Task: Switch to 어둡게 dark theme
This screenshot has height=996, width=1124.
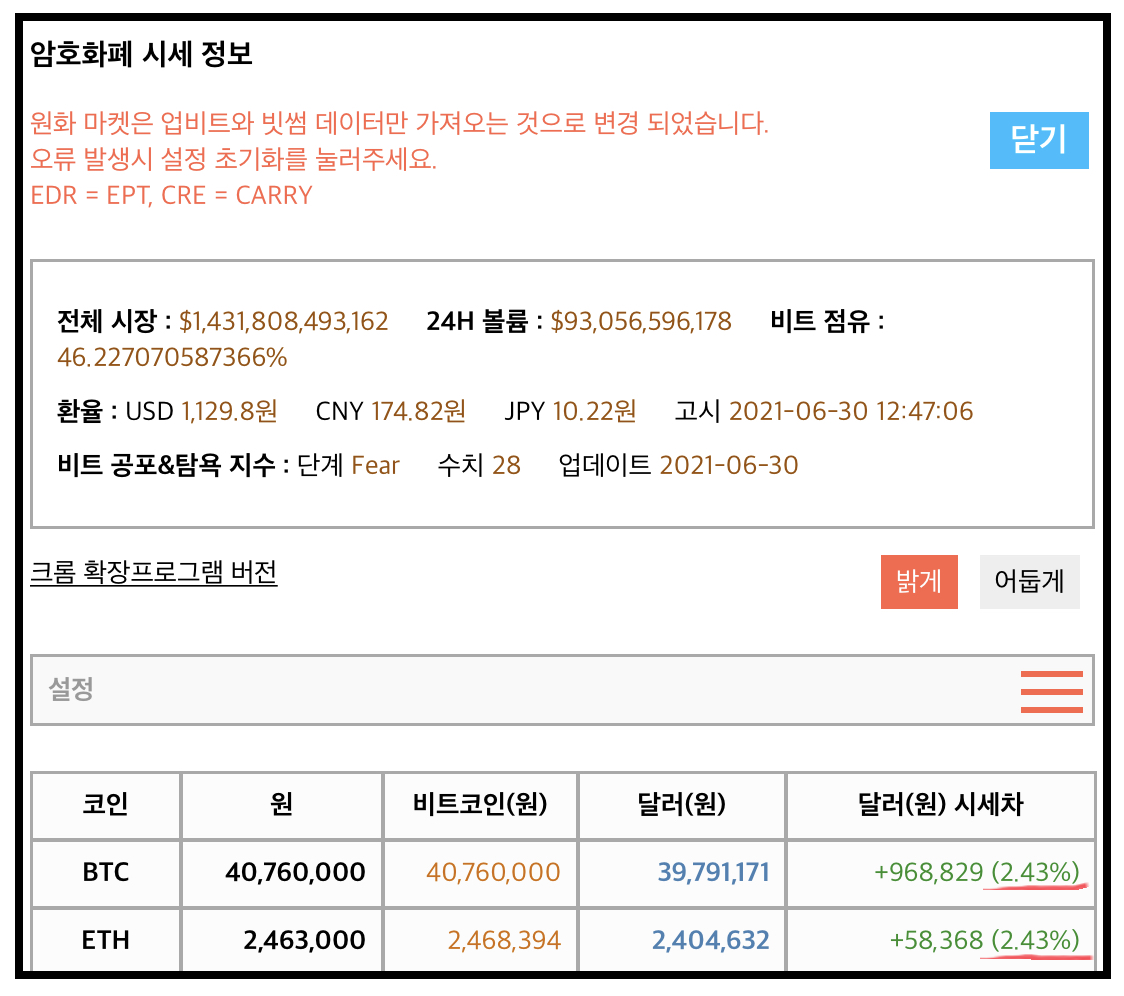Action: click(1029, 581)
